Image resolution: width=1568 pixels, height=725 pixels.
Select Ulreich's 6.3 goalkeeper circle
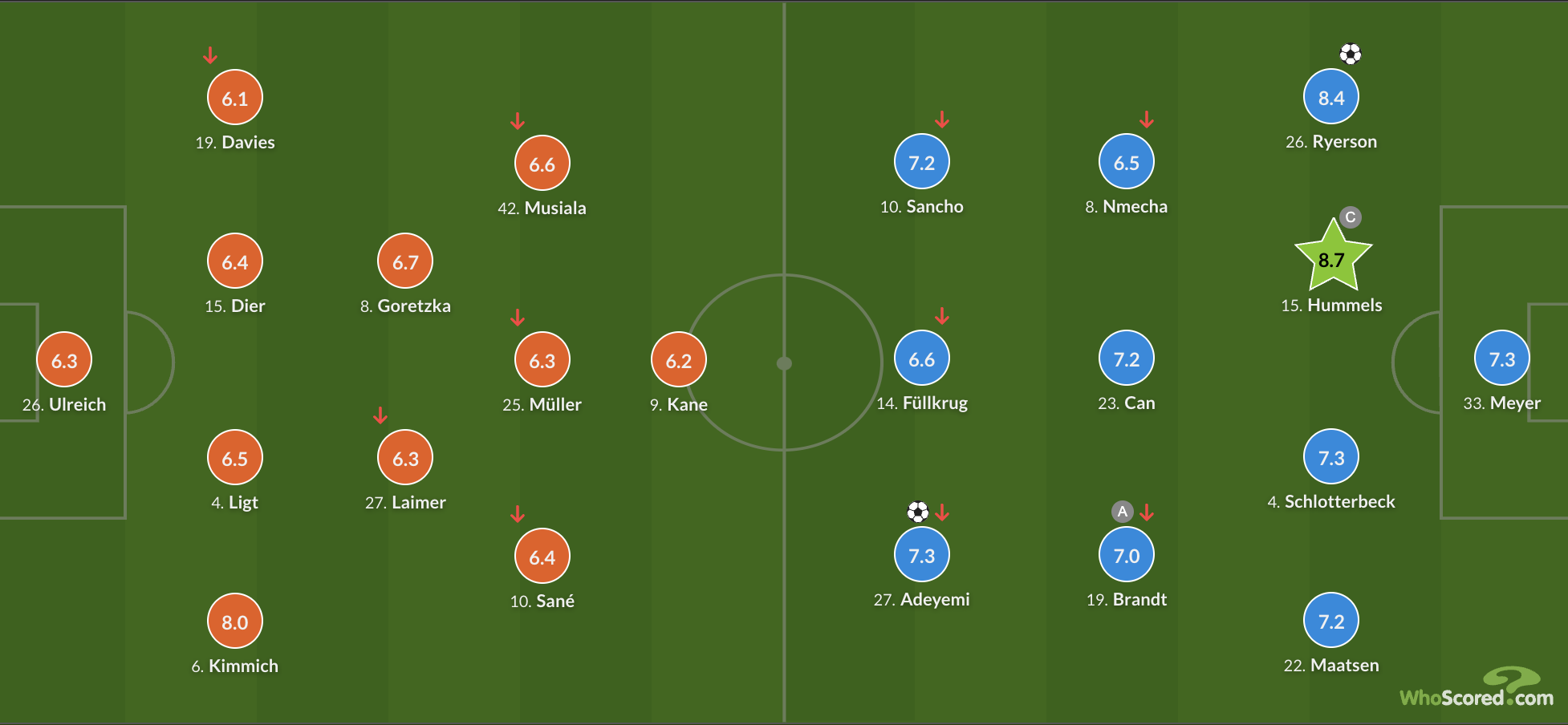click(64, 359)
